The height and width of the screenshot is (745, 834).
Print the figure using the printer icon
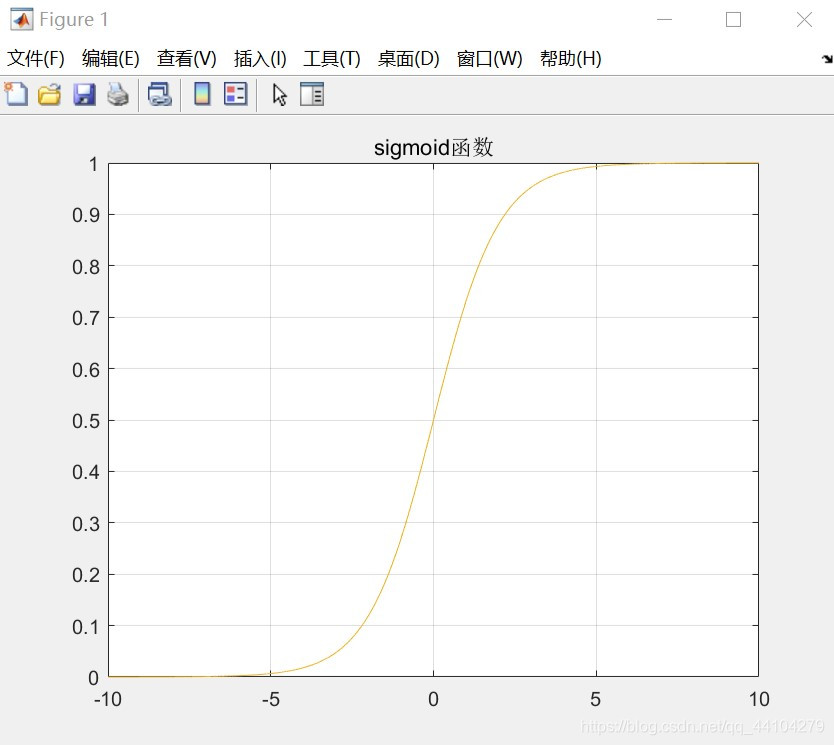[117, 93]
